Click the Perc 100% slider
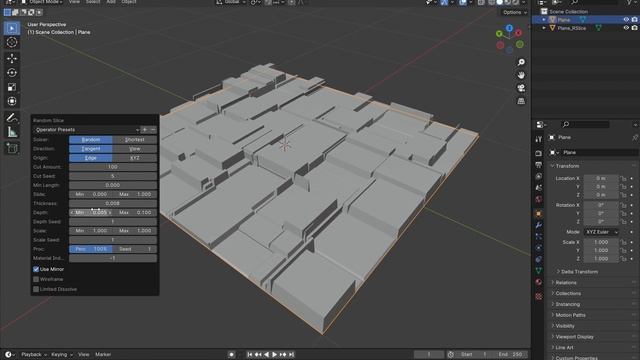 [x=91, y=249]
